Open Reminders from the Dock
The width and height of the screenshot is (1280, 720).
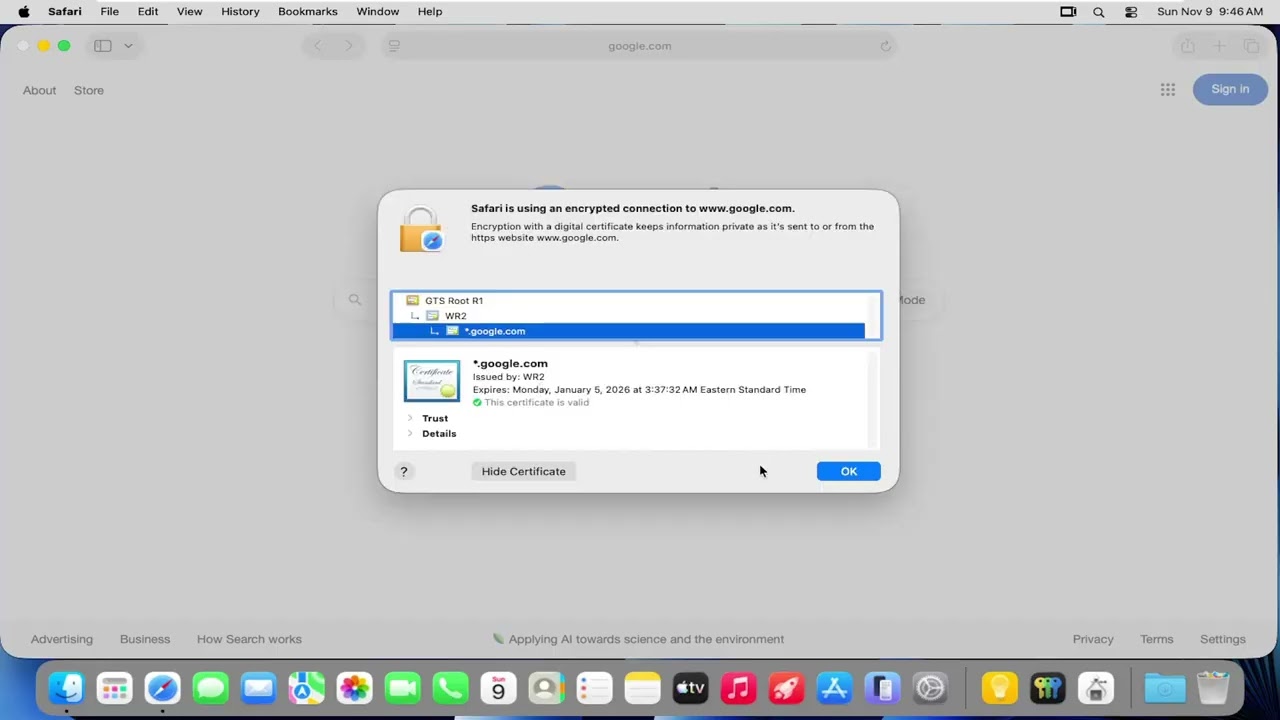click(x=594, y=688)
